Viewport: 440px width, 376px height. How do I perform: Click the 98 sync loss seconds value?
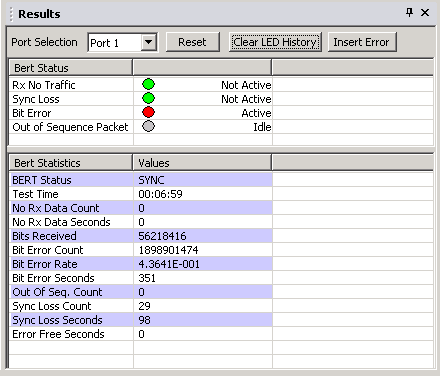click(144, 320)
